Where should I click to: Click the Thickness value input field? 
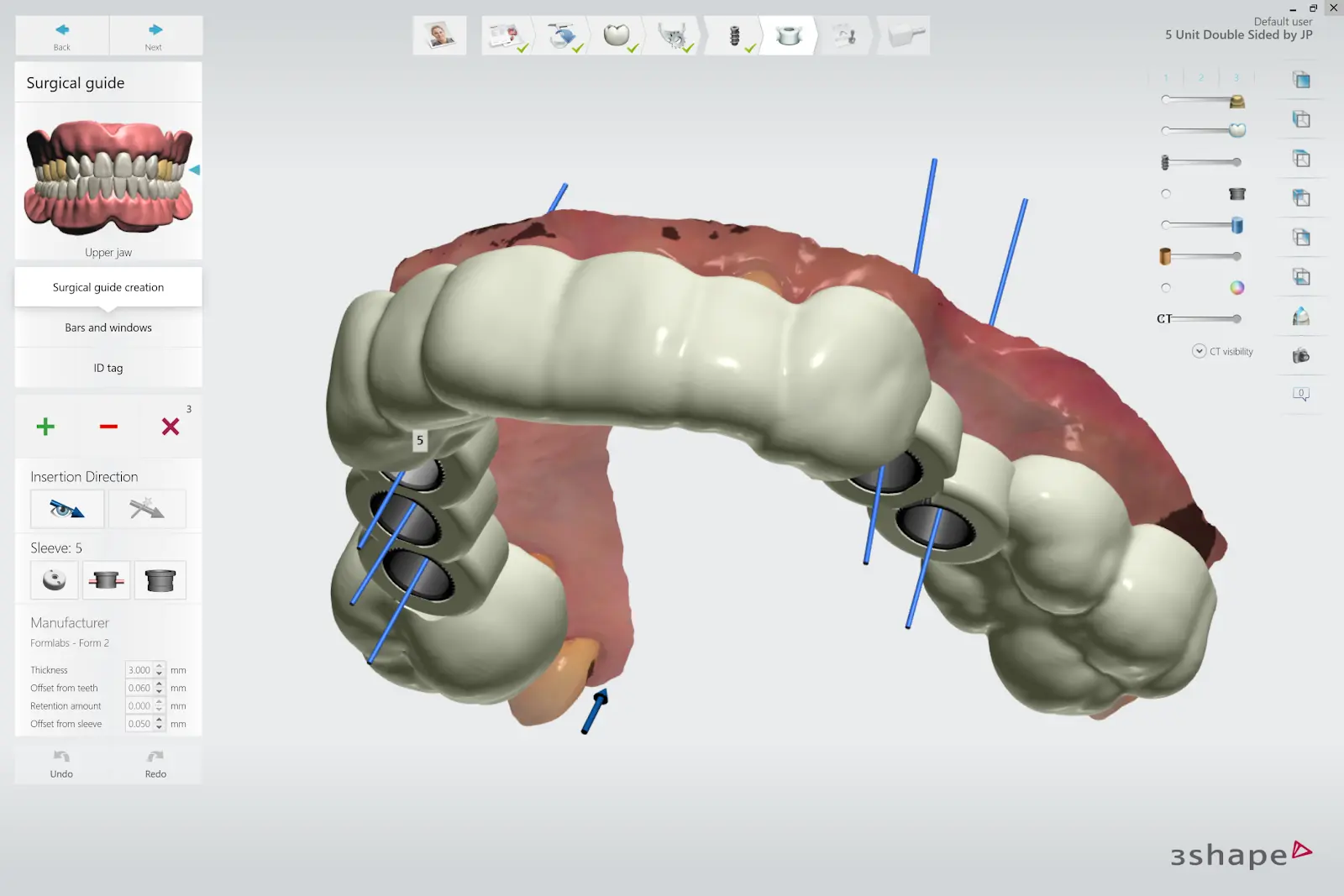(140, 669)
